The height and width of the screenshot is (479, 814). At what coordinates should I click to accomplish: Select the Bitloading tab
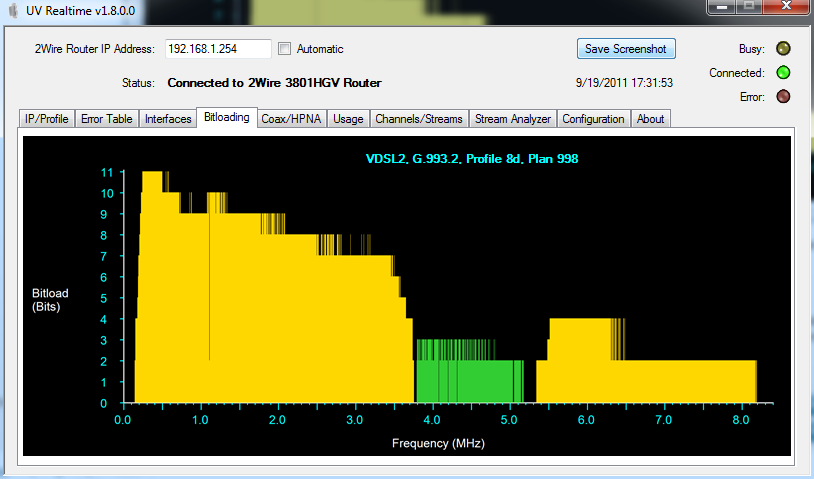[x=226, y=118]
